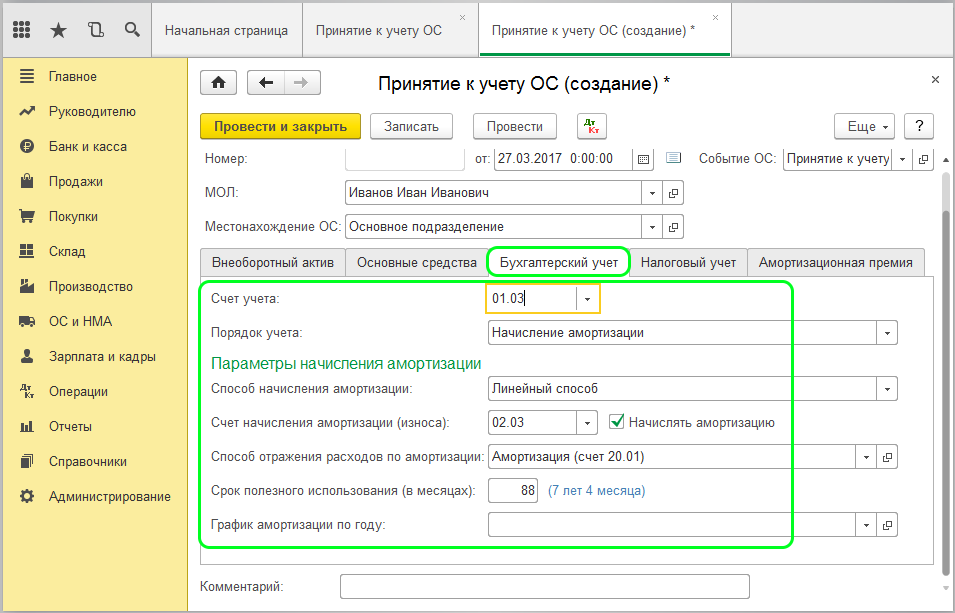Click the search magnifier icon
Viewport: 955px width, 613px height.
click(132, 30)
